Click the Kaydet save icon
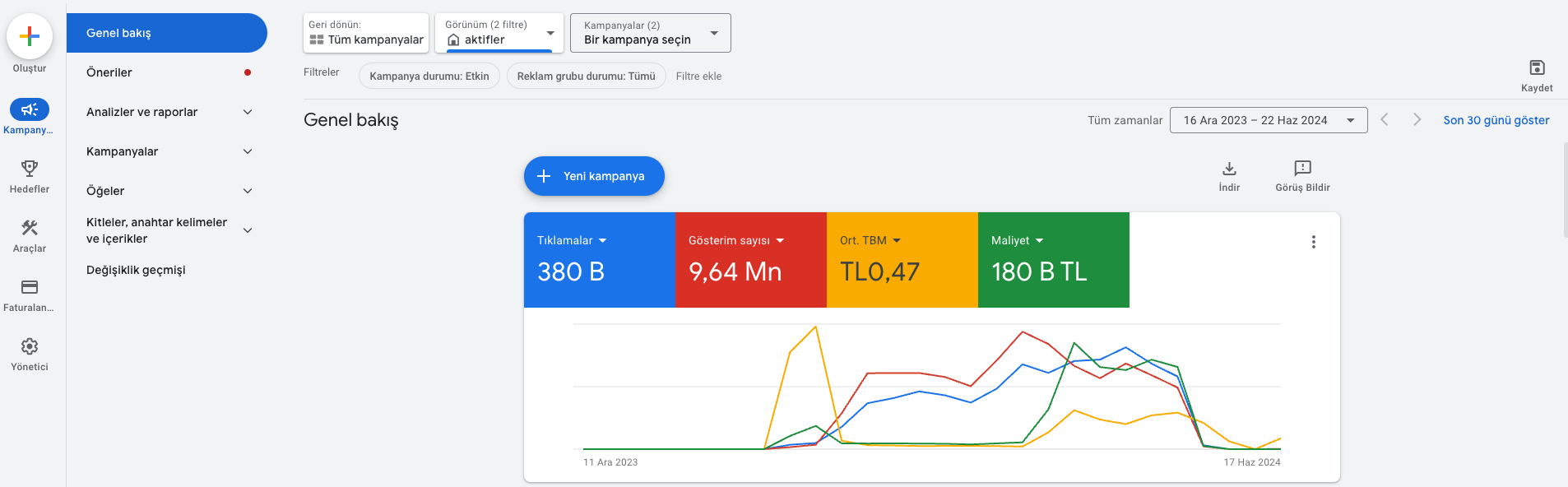The height and width of the screenshot is (487, 1568). [x=1537, y=67]
